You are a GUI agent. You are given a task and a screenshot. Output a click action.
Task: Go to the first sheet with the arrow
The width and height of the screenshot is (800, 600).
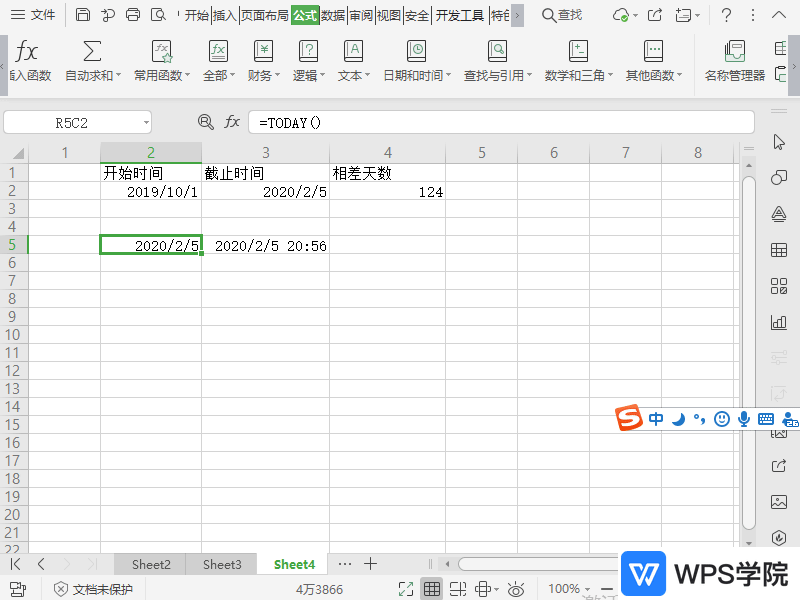(x=15, y=564)
